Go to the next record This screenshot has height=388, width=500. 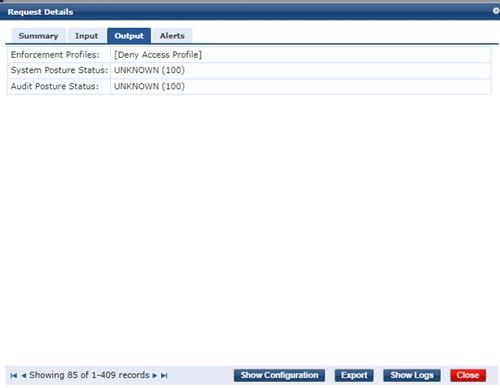point(155,375)
